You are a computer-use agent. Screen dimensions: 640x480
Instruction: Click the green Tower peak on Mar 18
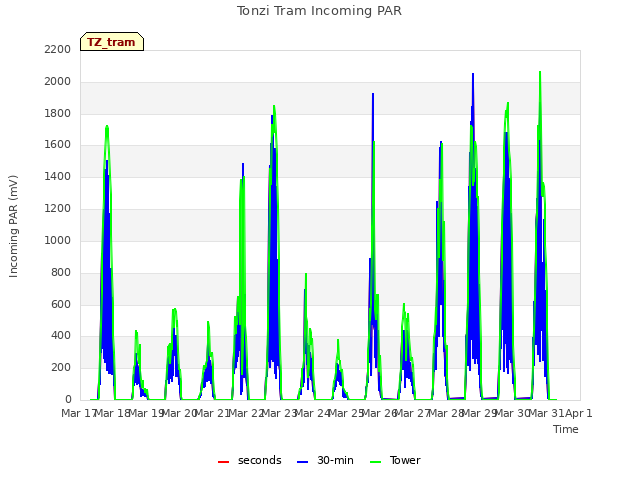[x=107, y=127]
